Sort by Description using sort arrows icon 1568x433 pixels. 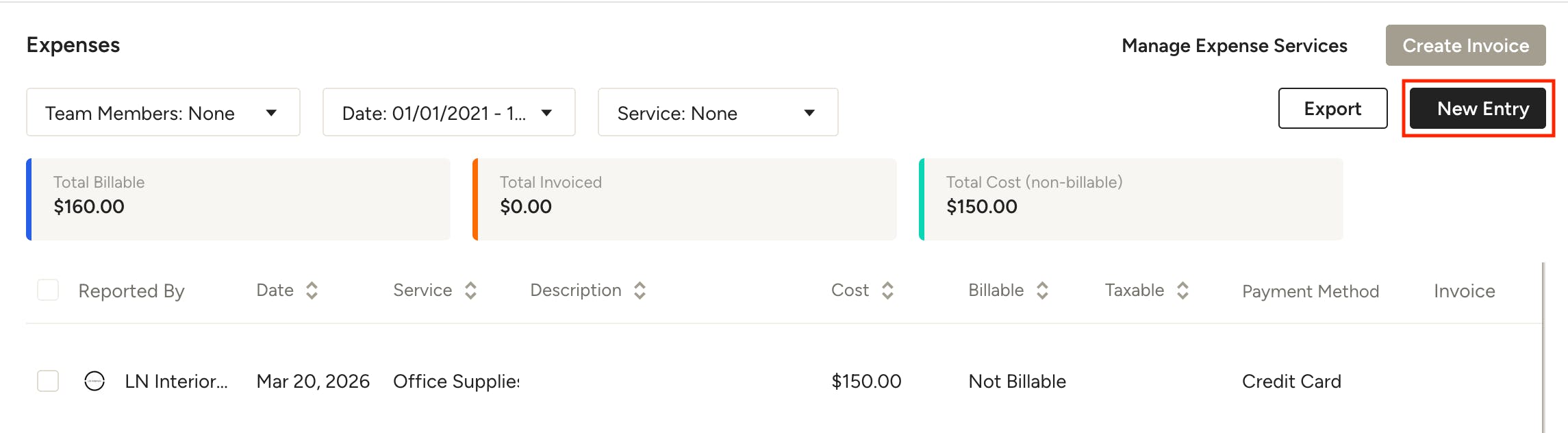[640, 290]
